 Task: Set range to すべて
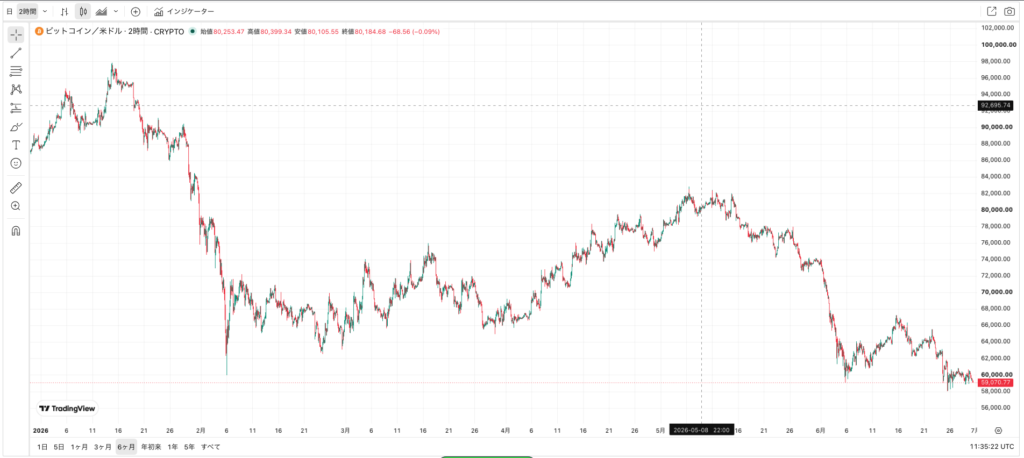coord(210,447)
